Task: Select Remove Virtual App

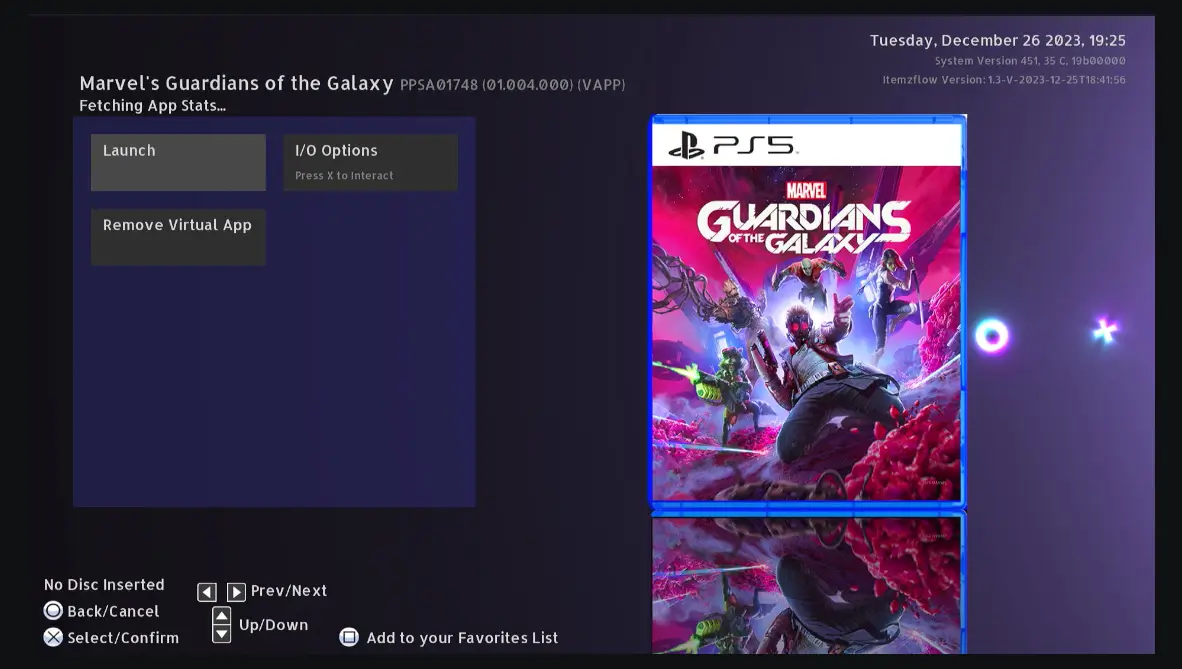Action: [x=178, y=237]
